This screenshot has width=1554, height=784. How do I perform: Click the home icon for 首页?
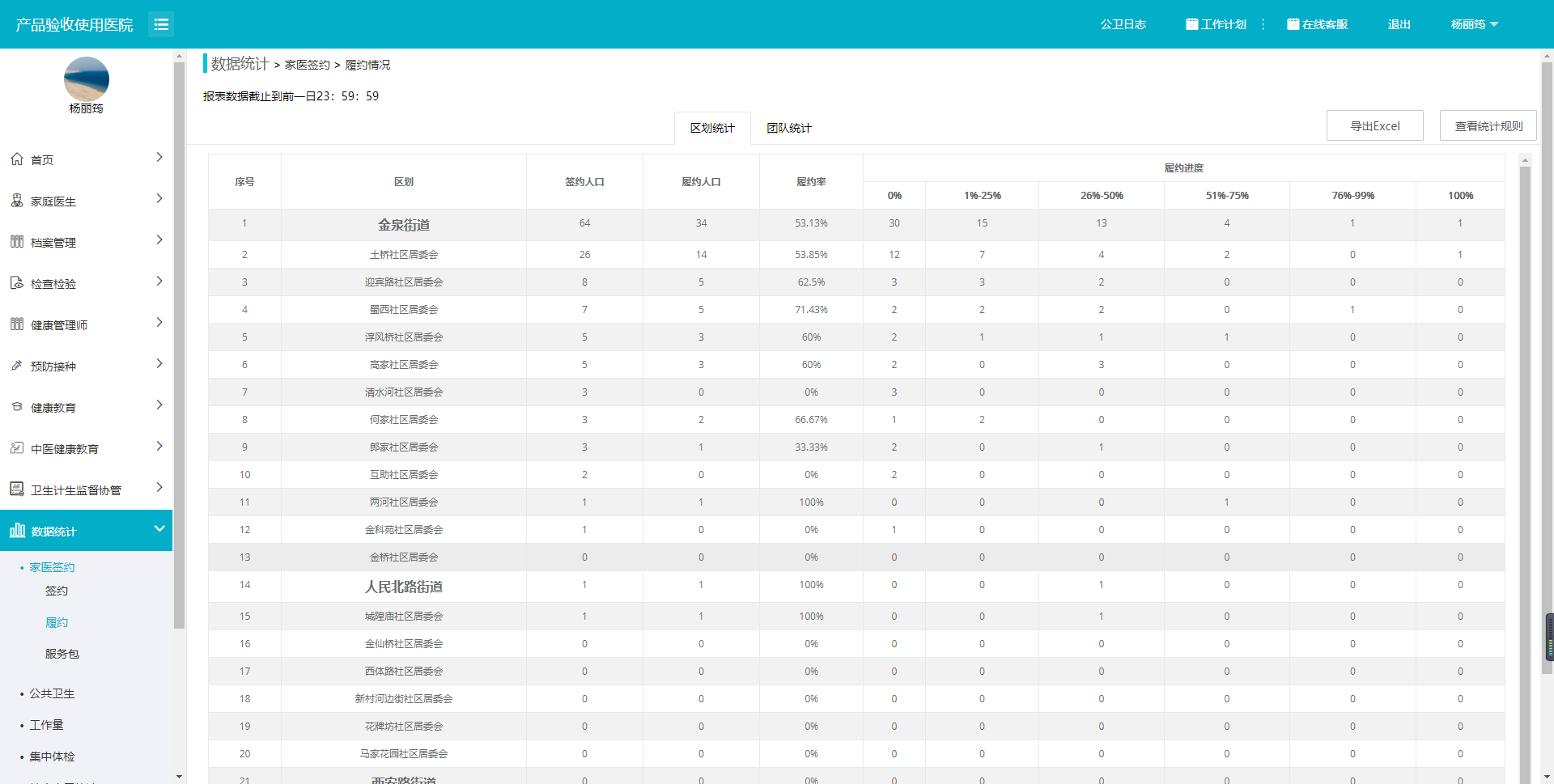[x=17, y=159]
